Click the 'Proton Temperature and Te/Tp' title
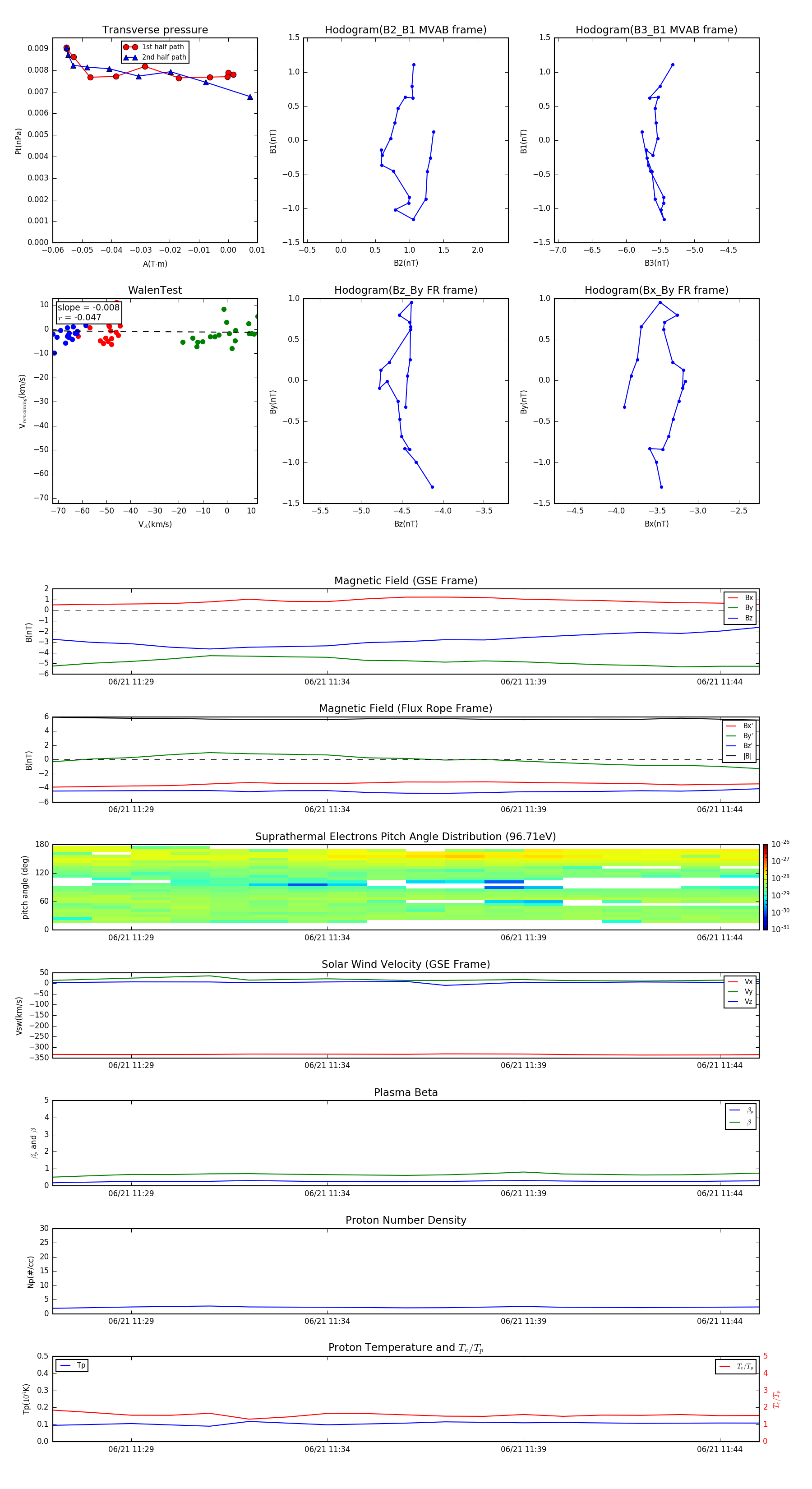Viewport: 812px width, 1489px height. pyautogui.click(x=406, y=1347)
